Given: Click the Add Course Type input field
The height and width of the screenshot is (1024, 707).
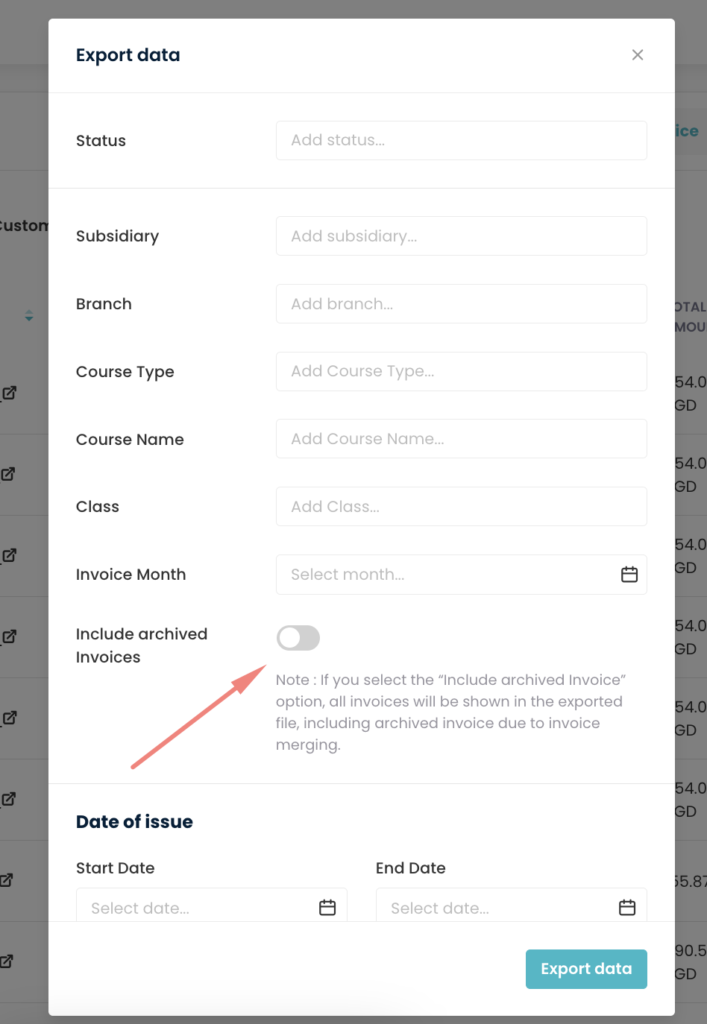Looking at the screenshot, I should pos(460,371).
